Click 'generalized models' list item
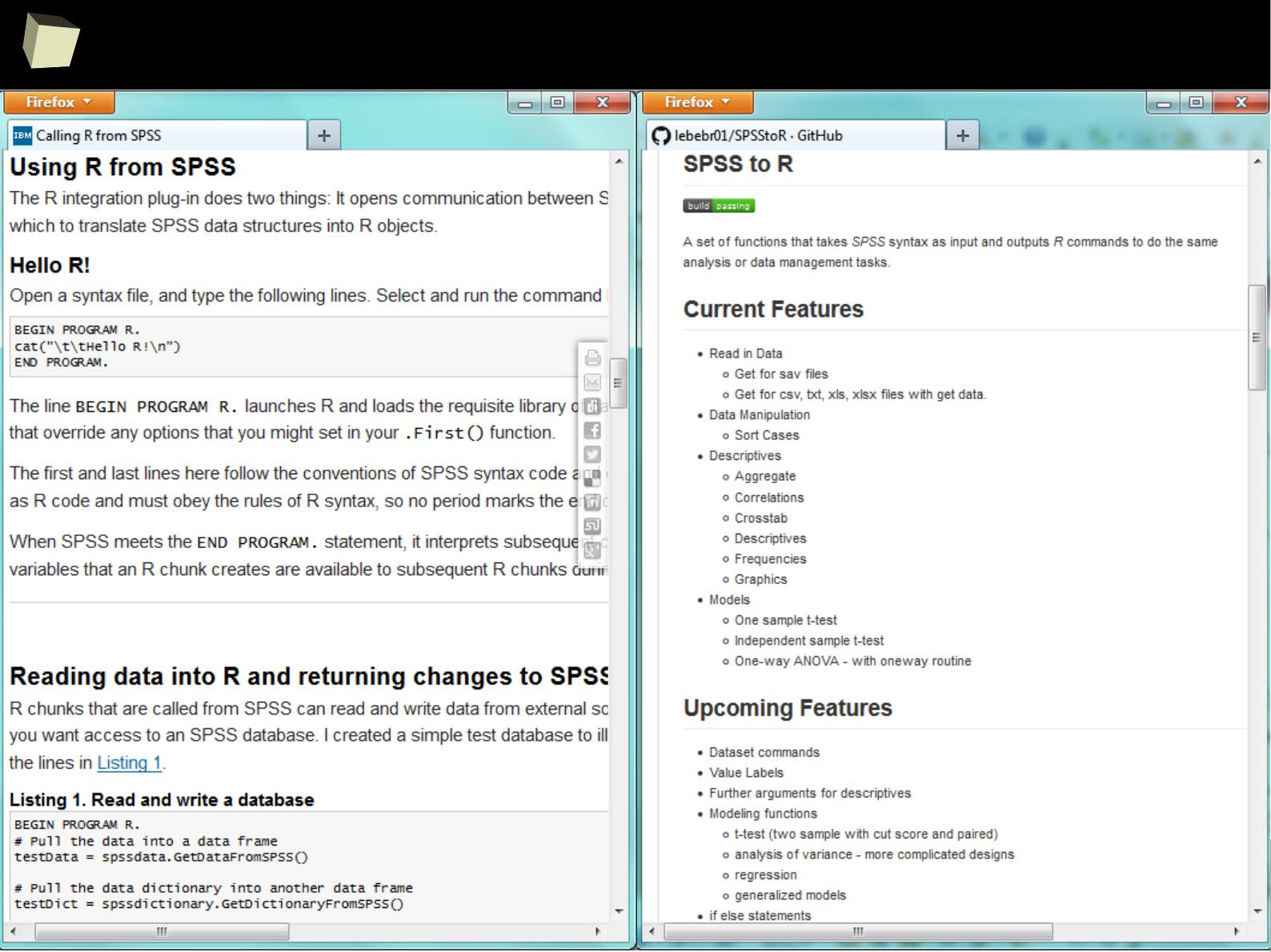Screen dimensions: 1271x952 click(791, 895)
